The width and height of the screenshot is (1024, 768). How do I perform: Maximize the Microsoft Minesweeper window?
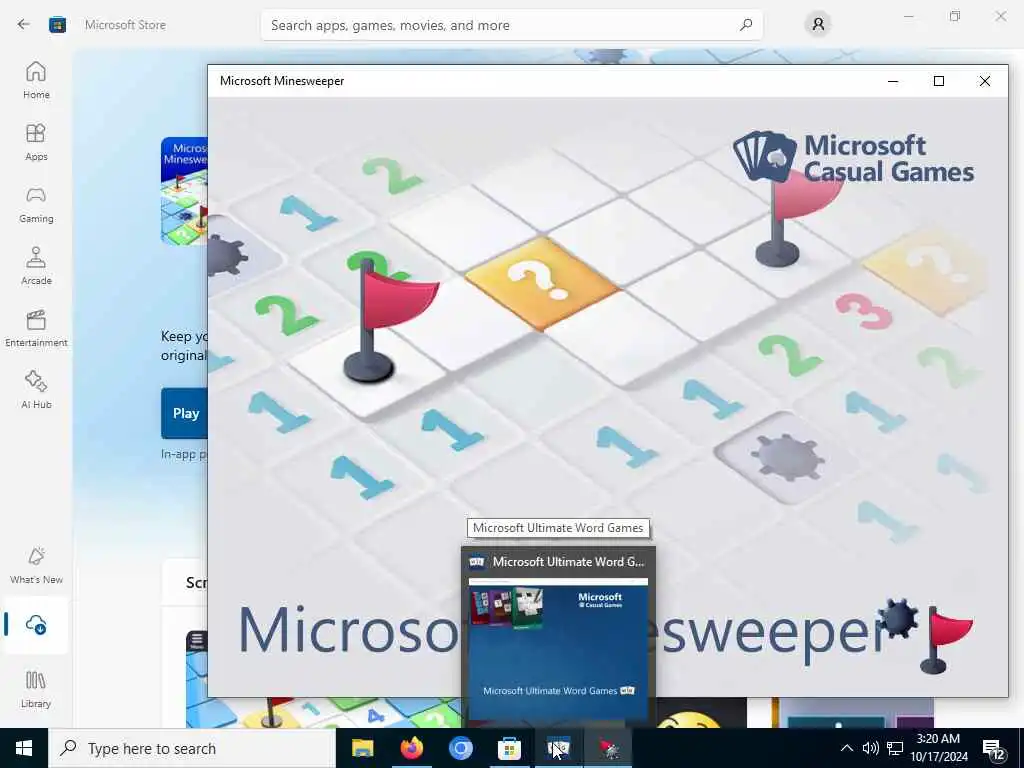coord(938,81)
